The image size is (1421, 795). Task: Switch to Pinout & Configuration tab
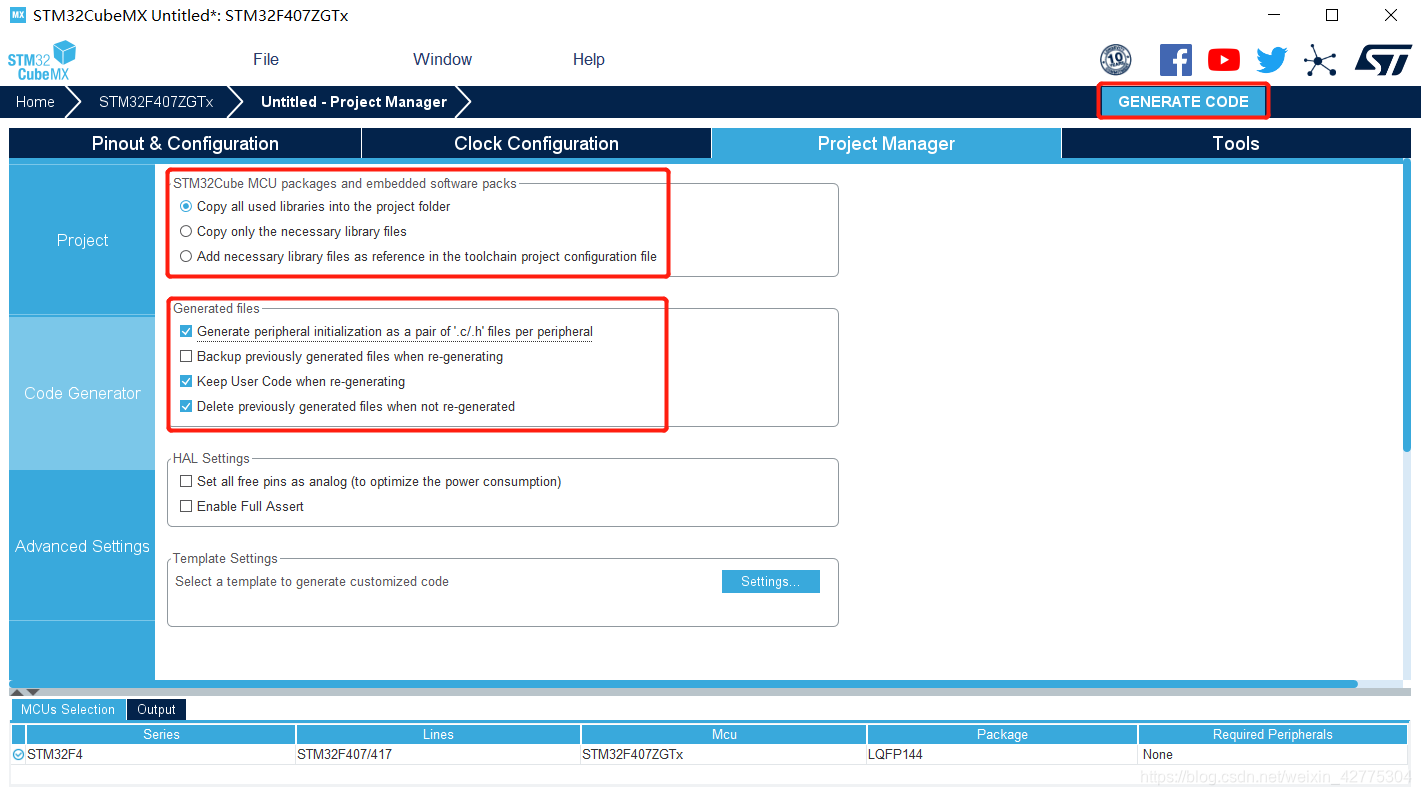[185, 144]
